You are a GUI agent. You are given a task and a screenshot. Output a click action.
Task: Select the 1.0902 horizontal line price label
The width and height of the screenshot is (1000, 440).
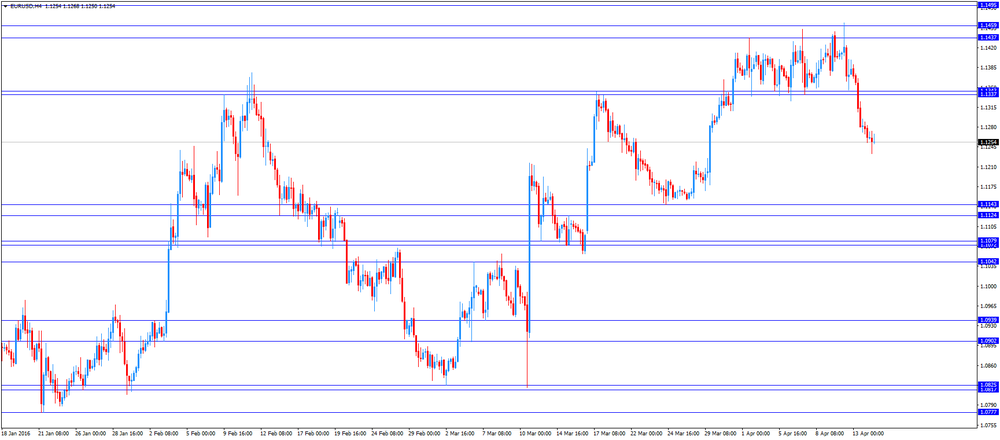pos(987,341)
